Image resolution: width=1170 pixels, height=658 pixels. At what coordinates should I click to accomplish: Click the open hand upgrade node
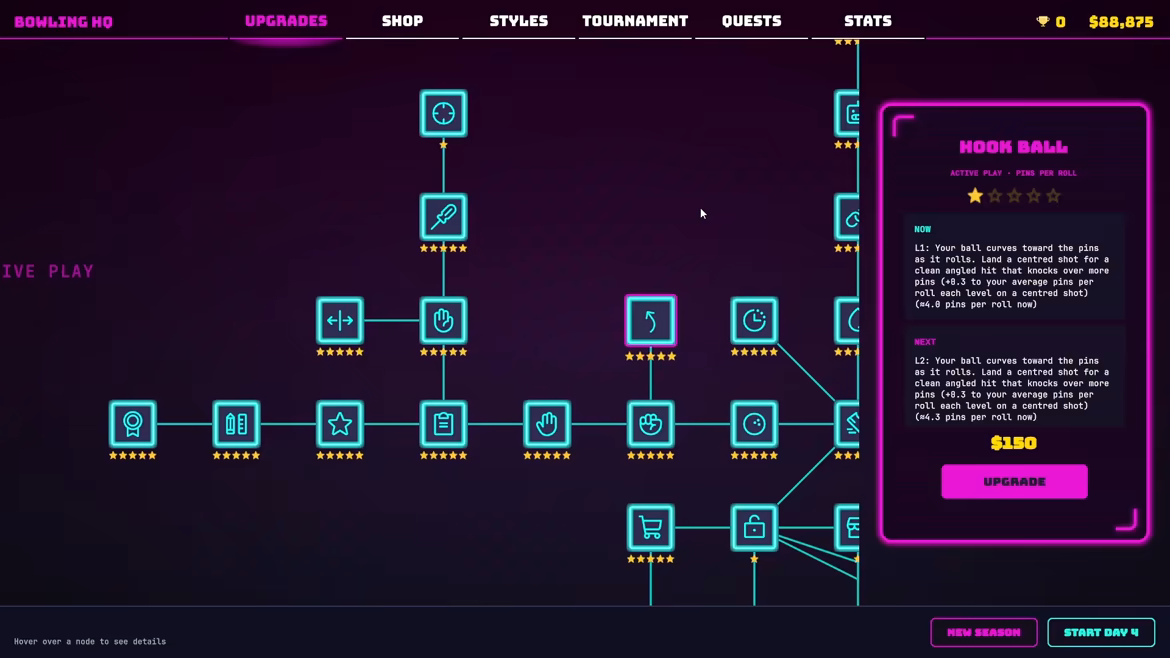(x=547, y=424)
